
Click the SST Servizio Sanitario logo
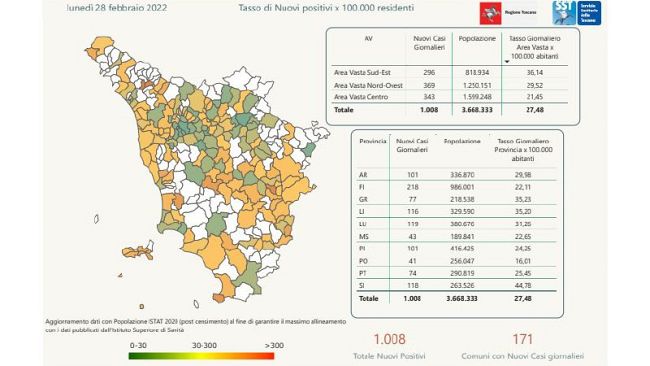click(x=577, y=13)
